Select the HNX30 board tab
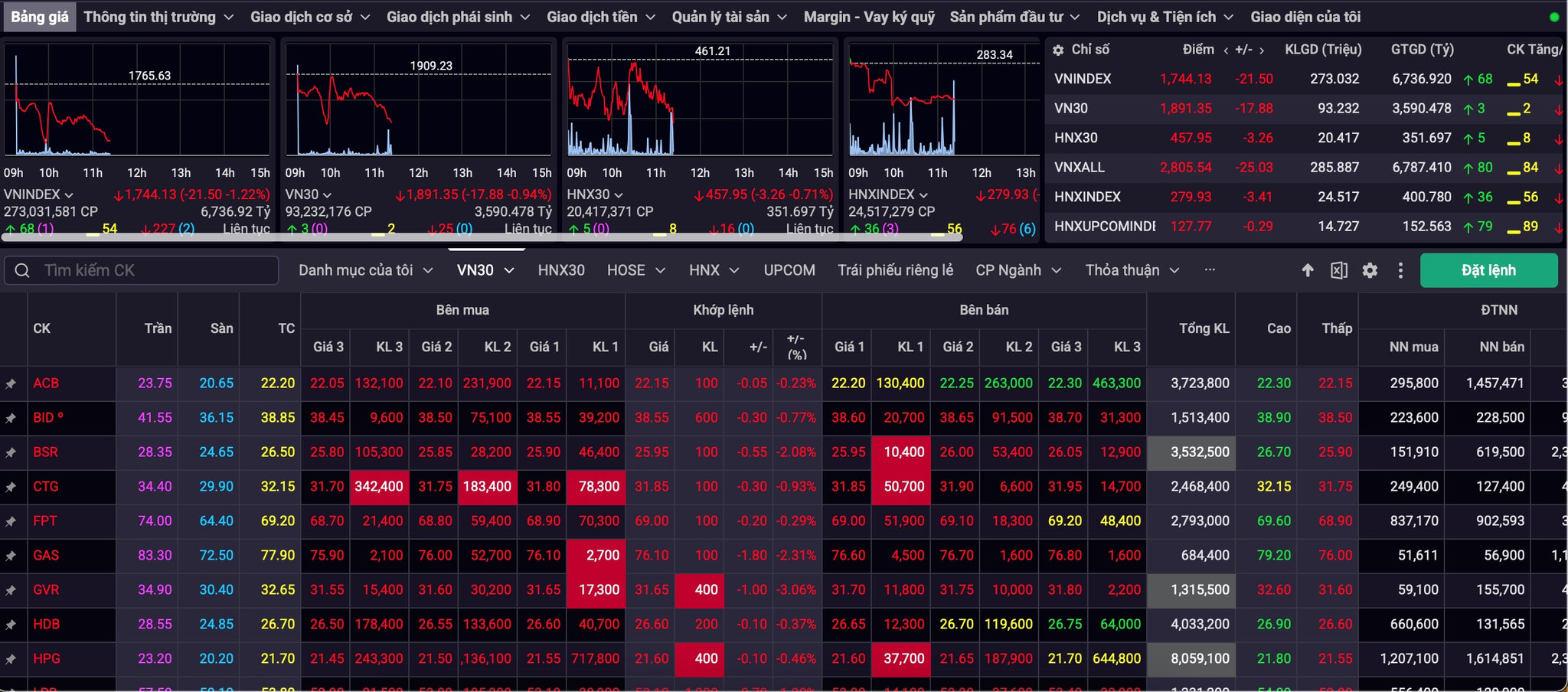Viewport: 1568px width, 692px height. [561, 270]
